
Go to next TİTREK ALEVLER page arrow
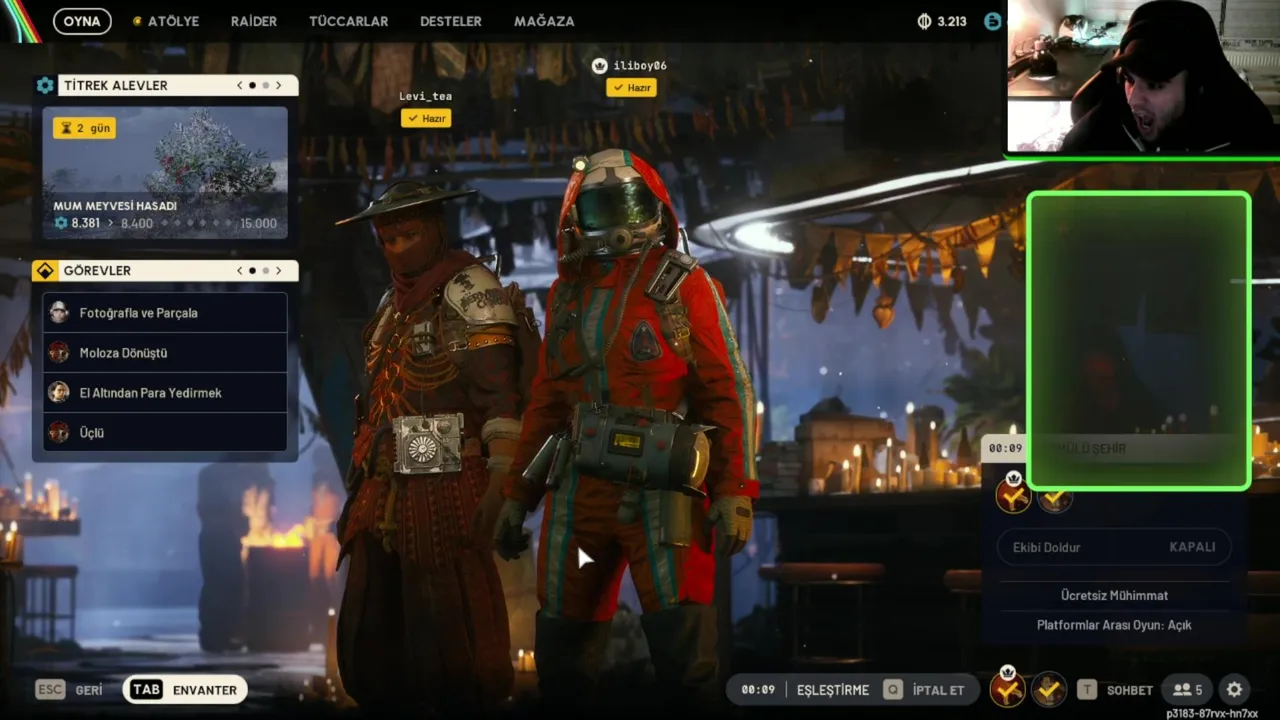(278, 86)
